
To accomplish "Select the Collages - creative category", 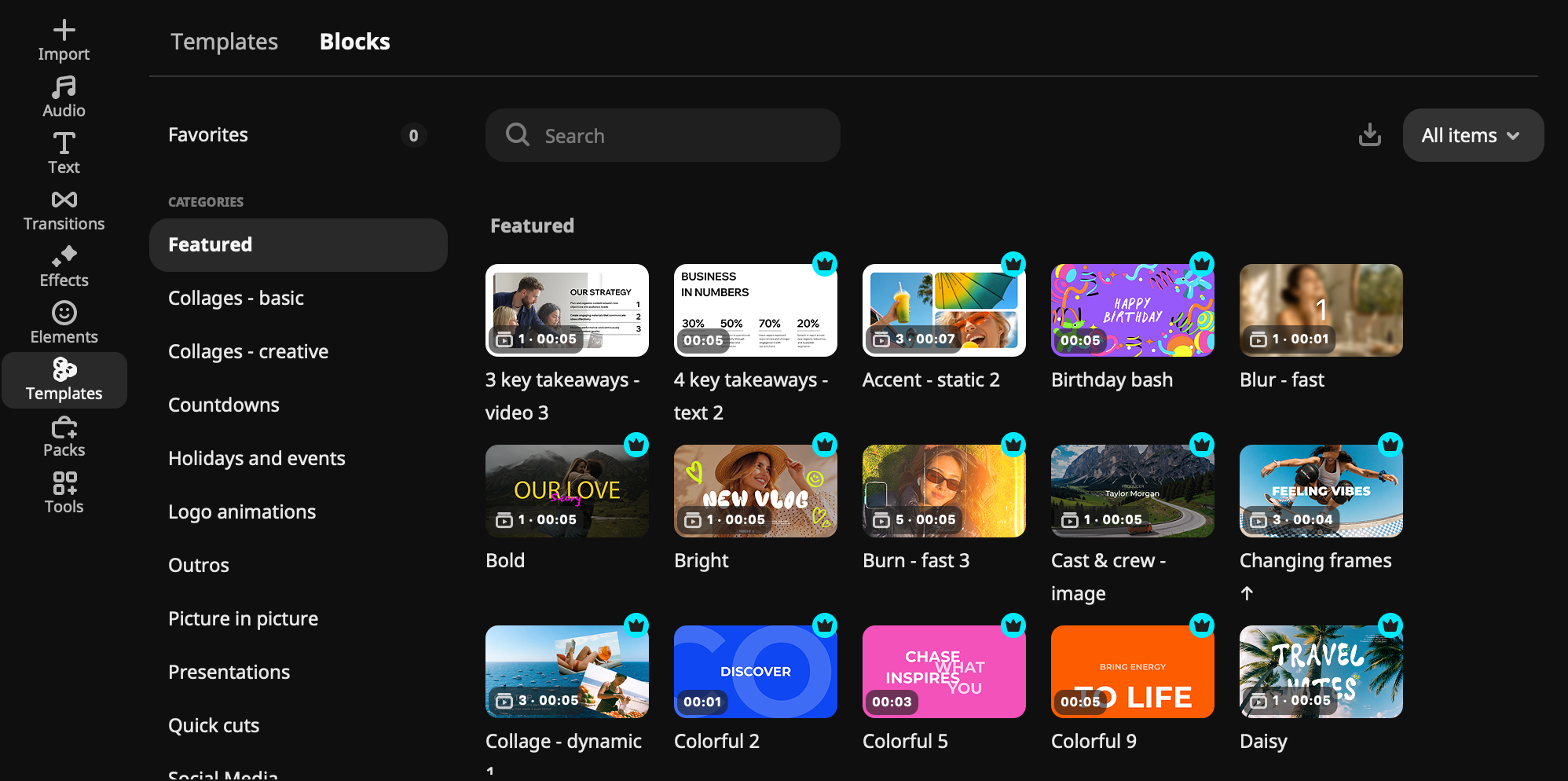I will [299, 352].
